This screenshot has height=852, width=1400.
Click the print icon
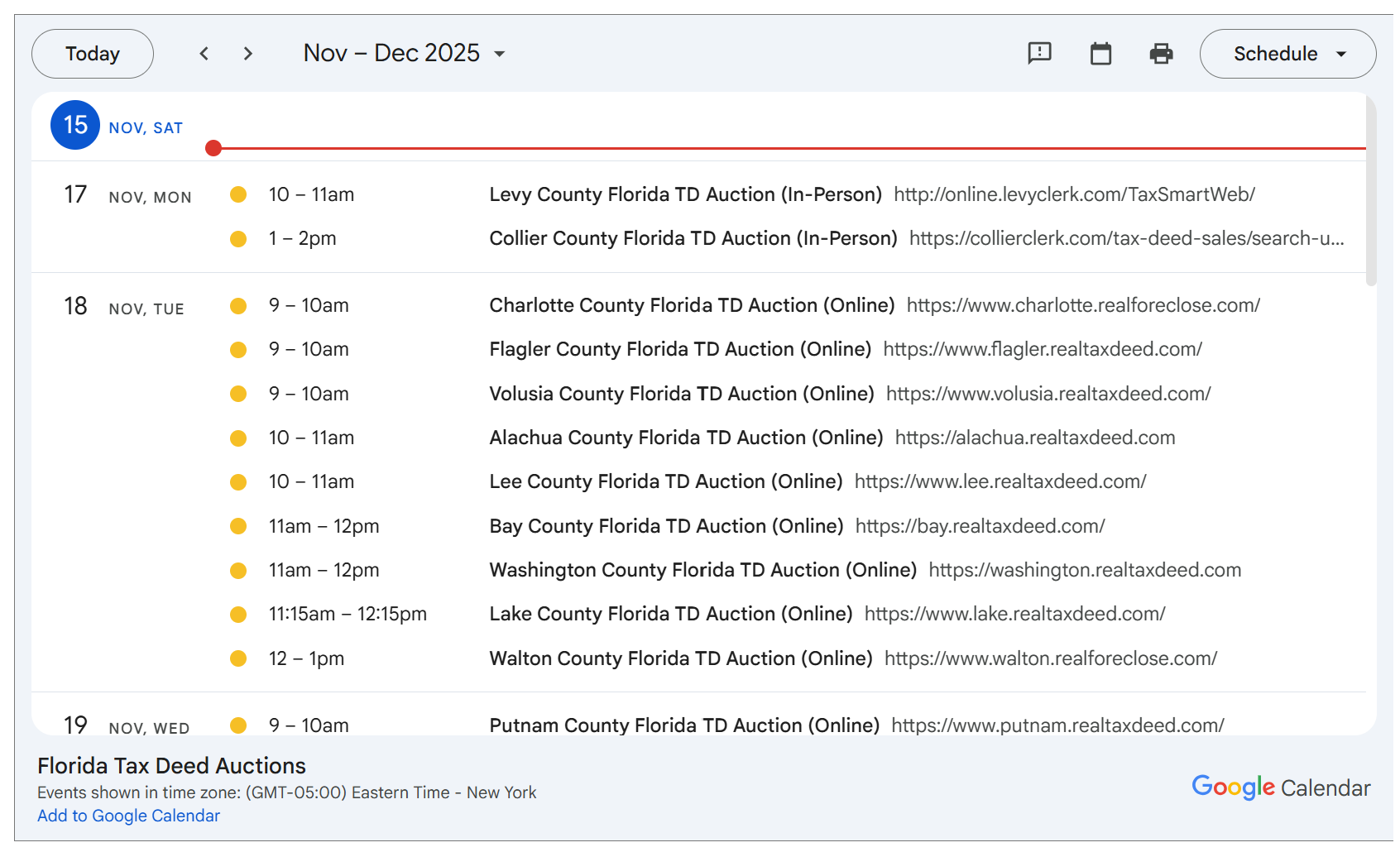click(x=1161, y=54)
